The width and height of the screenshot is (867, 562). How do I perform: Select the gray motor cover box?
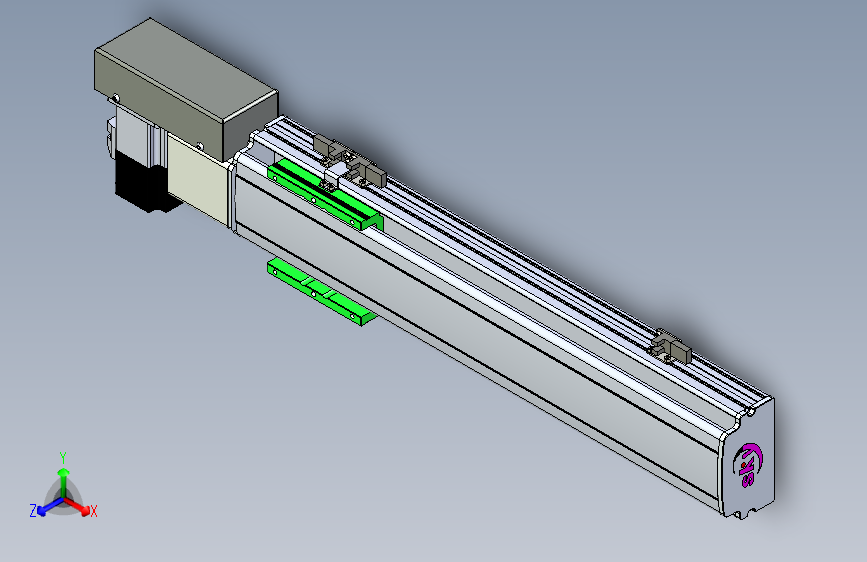point(186,90)
